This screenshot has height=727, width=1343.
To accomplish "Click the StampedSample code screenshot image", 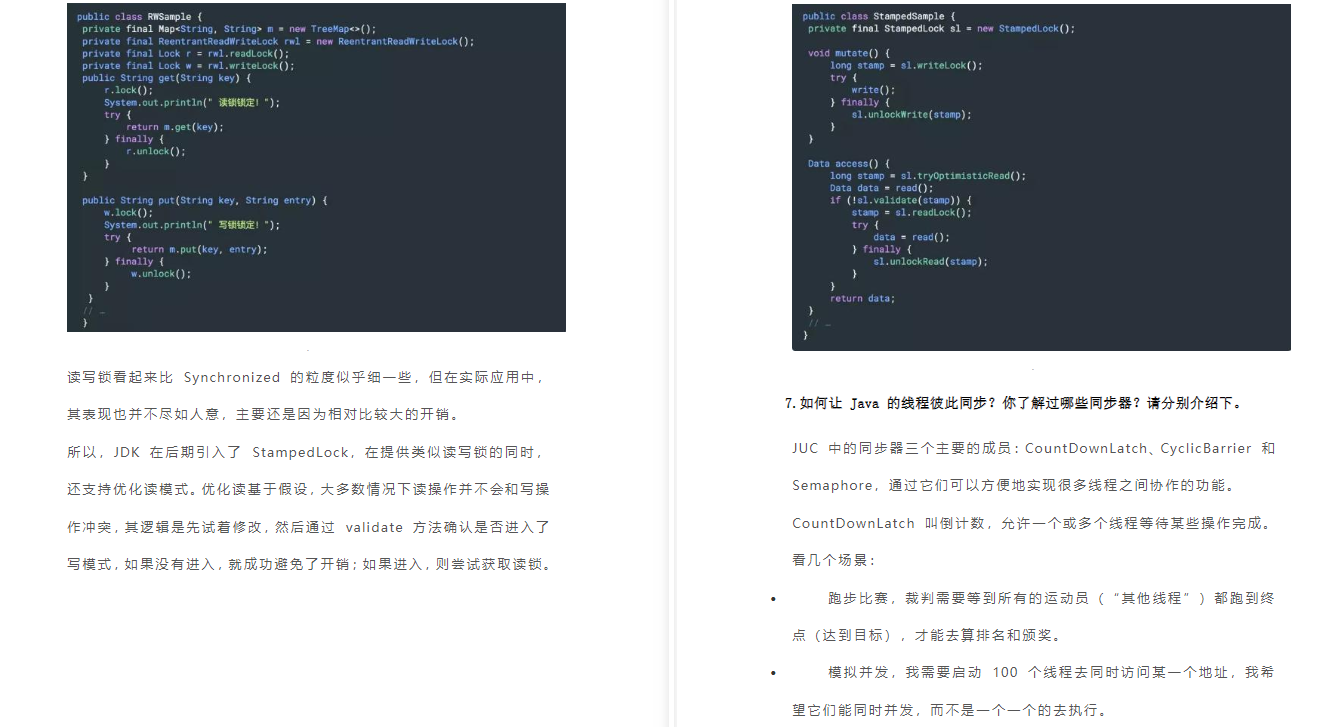I will [x=1041, y=177].
